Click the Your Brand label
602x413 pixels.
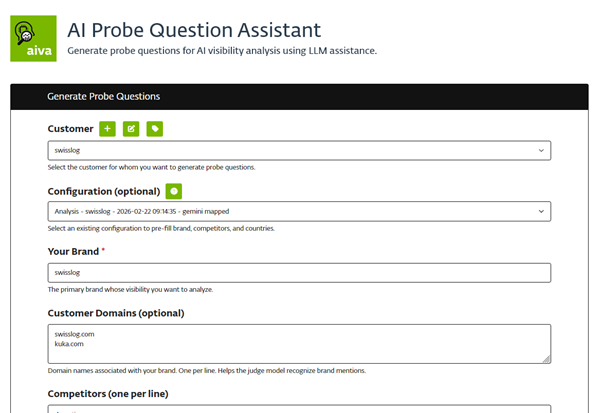[x=73, y=251]
